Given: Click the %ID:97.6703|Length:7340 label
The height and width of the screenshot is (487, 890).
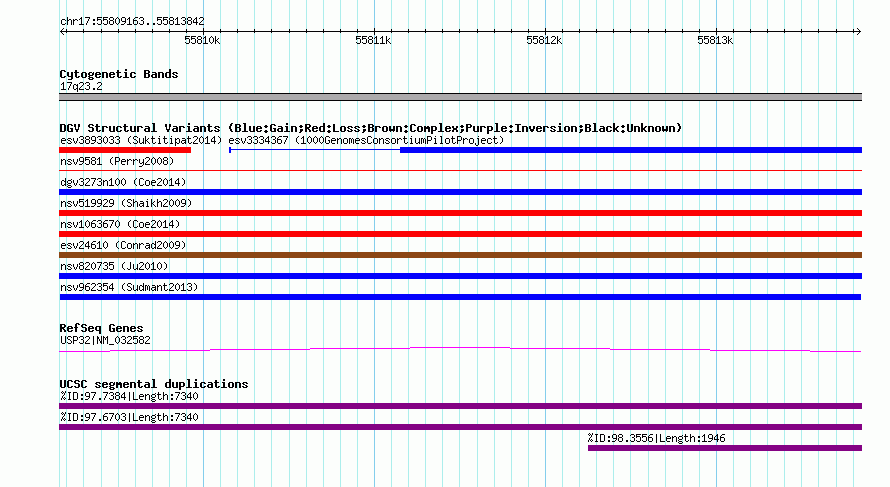Looking at the screenshot, I should coord(129,417).
